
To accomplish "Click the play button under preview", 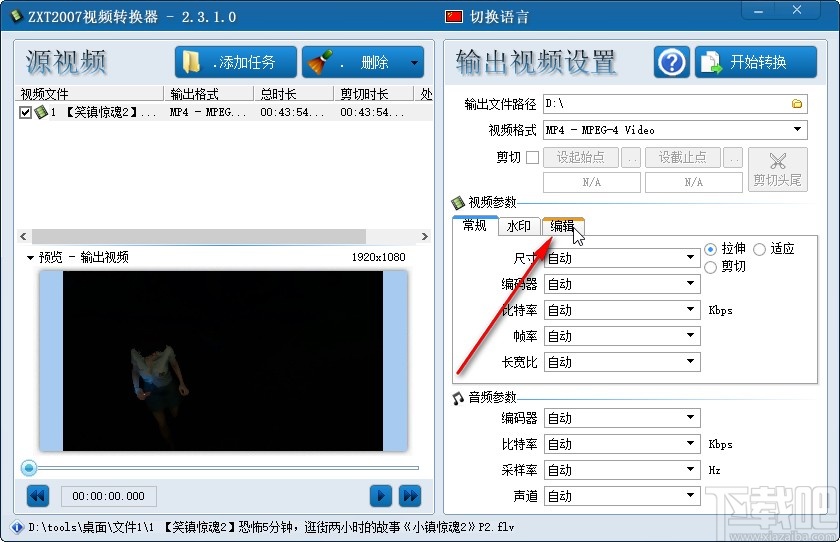I will point(380,496).
